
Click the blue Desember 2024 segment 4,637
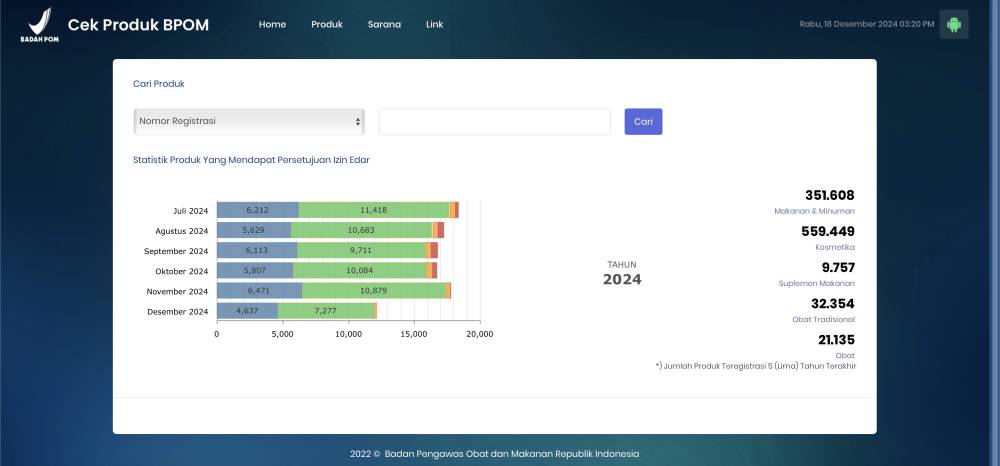247,311
